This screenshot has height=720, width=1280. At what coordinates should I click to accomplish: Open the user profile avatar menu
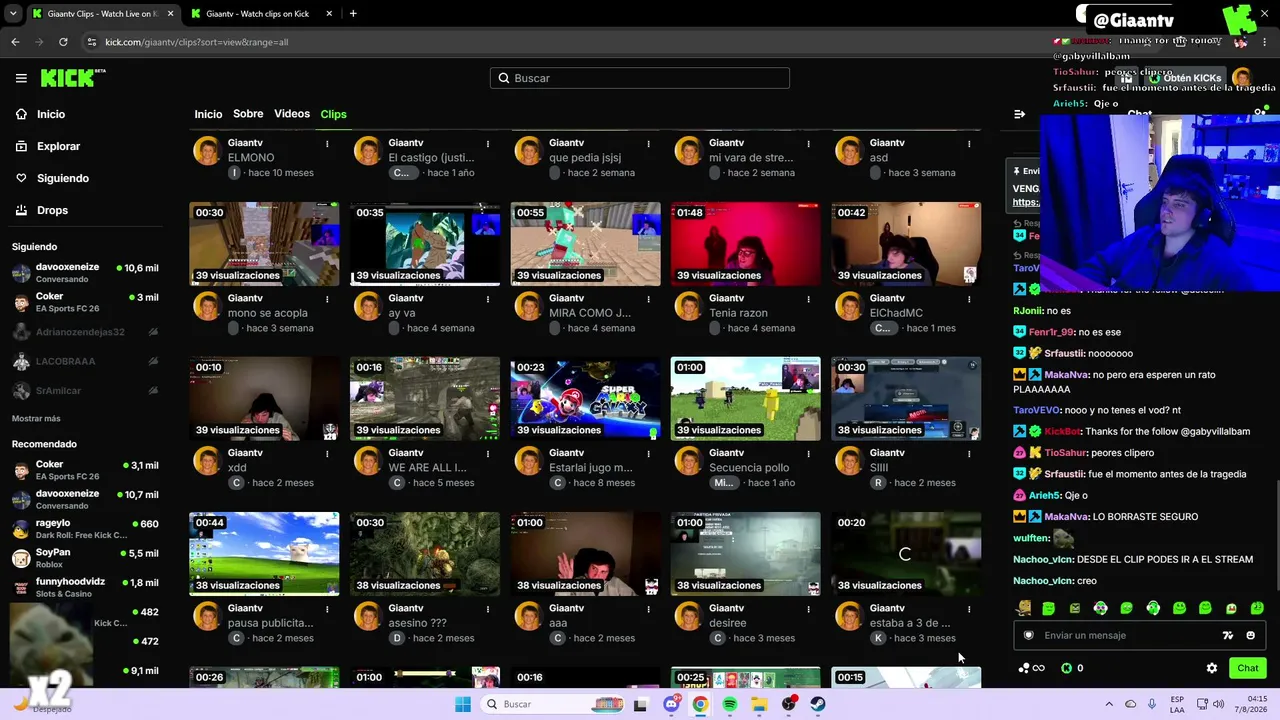point(1242,78)
